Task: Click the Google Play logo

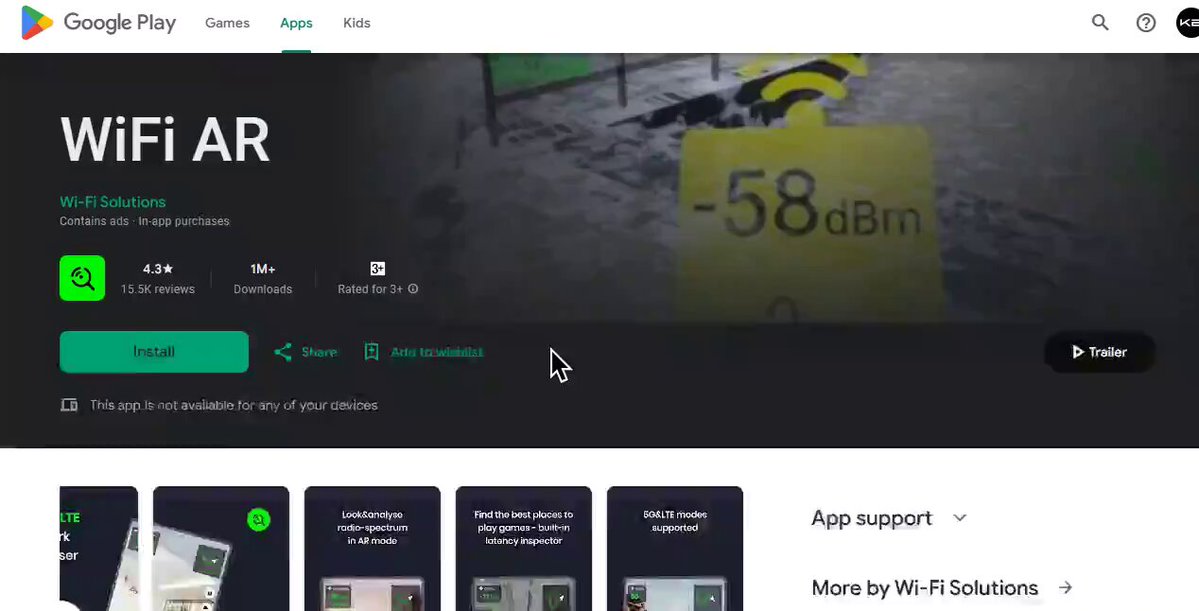Action: [x=99, y=23]
